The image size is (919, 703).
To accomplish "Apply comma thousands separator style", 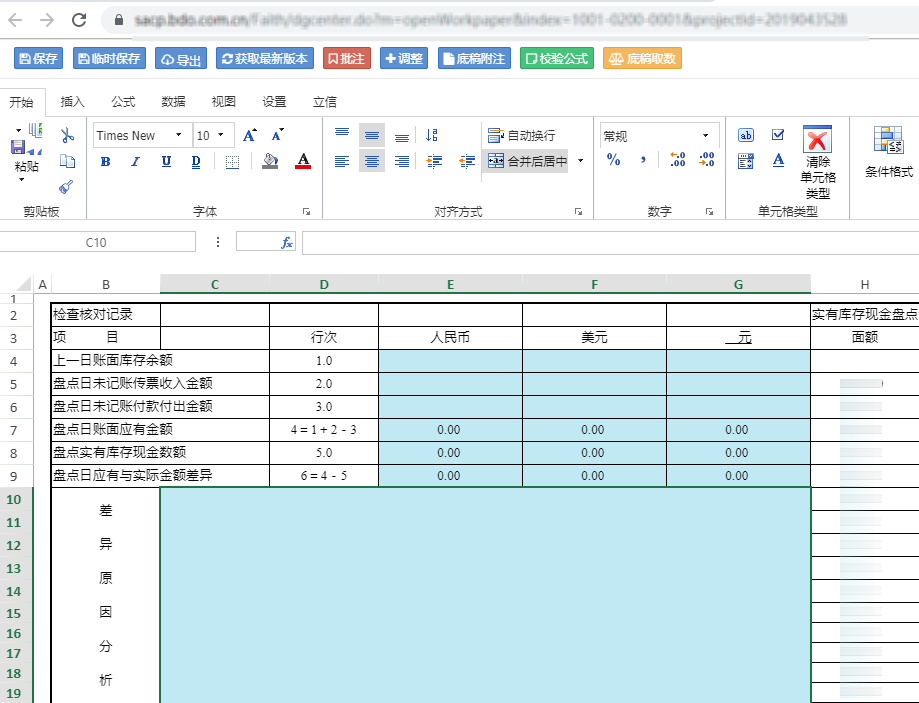I will (x=644, y=159).
